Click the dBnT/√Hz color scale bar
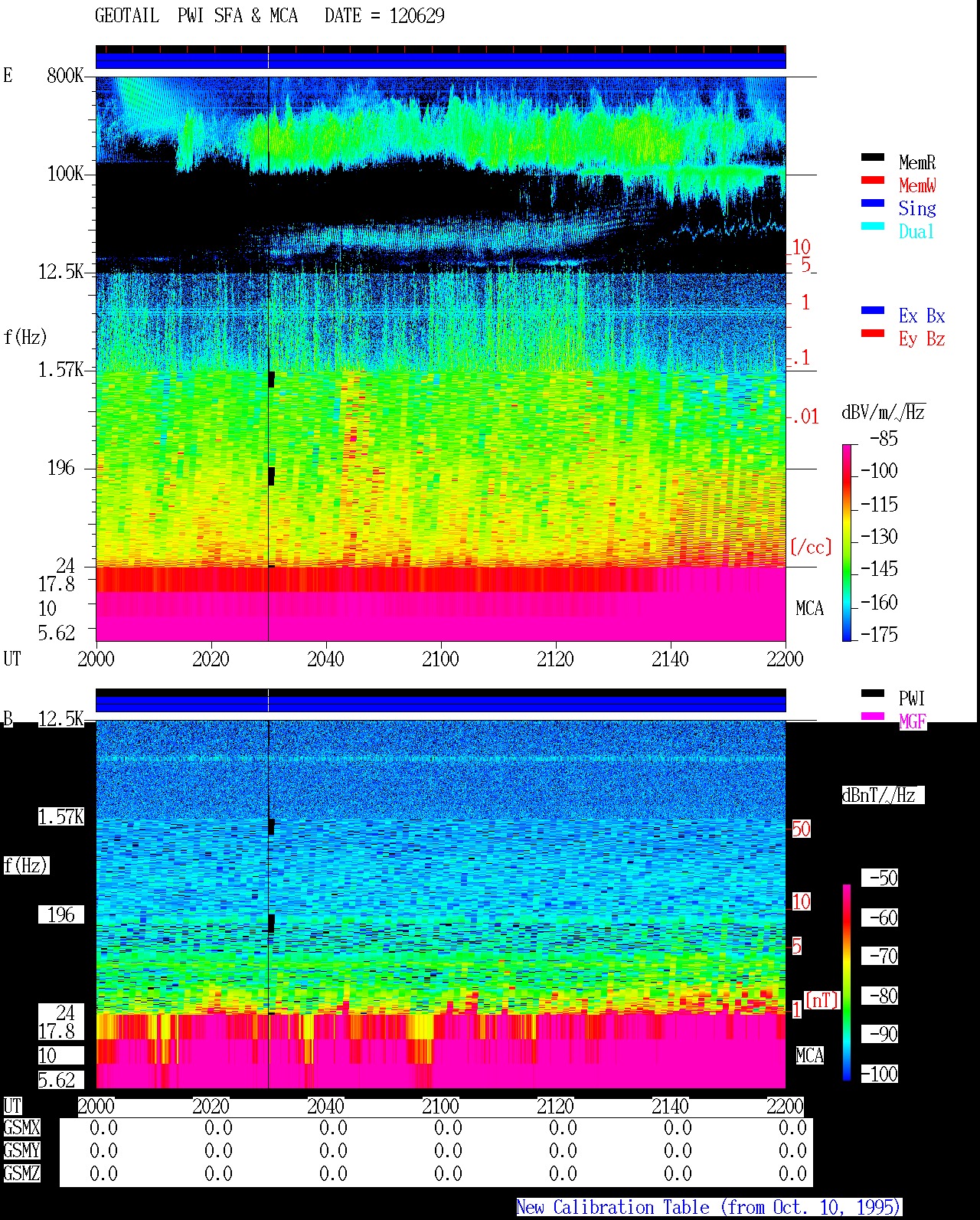980x1220 pixels. pos(847,983)
